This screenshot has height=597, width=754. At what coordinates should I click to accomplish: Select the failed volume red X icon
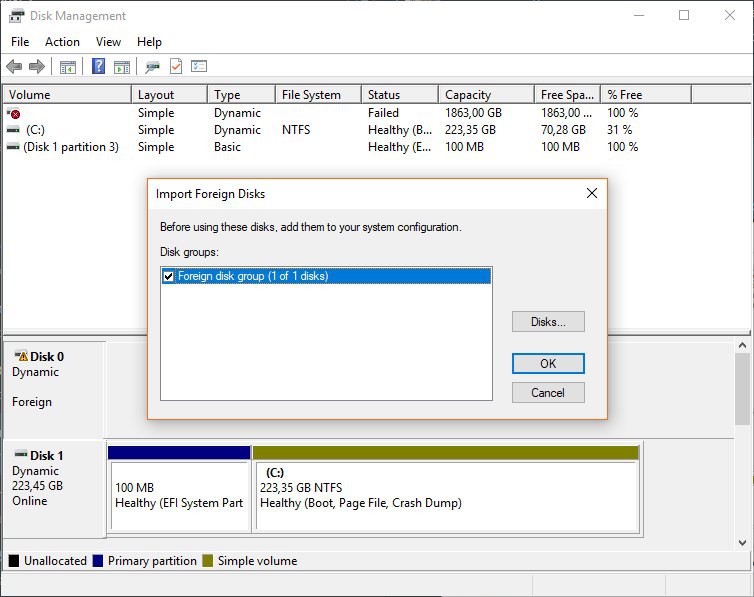click(x=13, y=113)
